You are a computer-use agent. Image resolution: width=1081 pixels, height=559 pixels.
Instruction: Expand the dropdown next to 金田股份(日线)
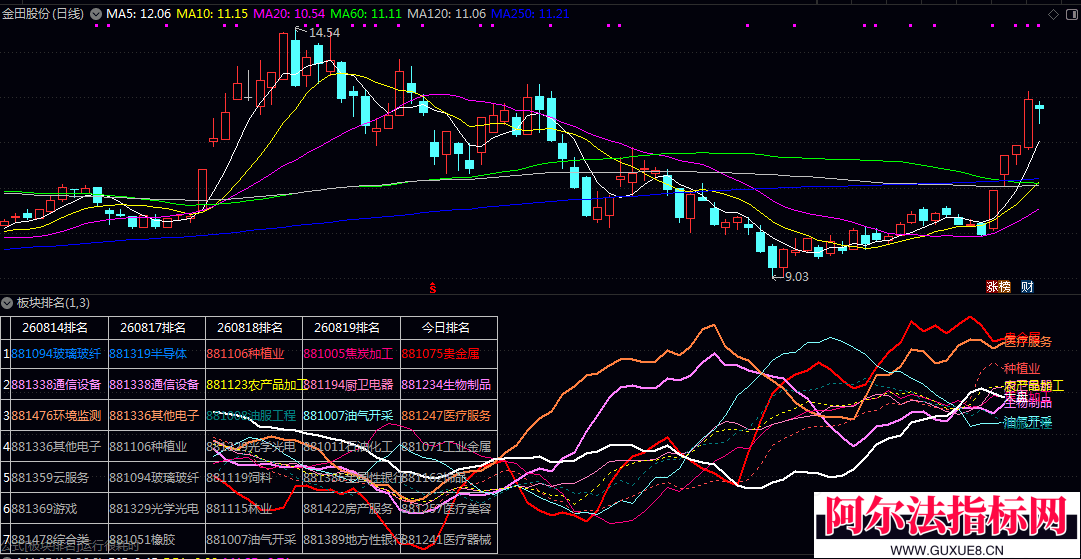tap(95, 14)
